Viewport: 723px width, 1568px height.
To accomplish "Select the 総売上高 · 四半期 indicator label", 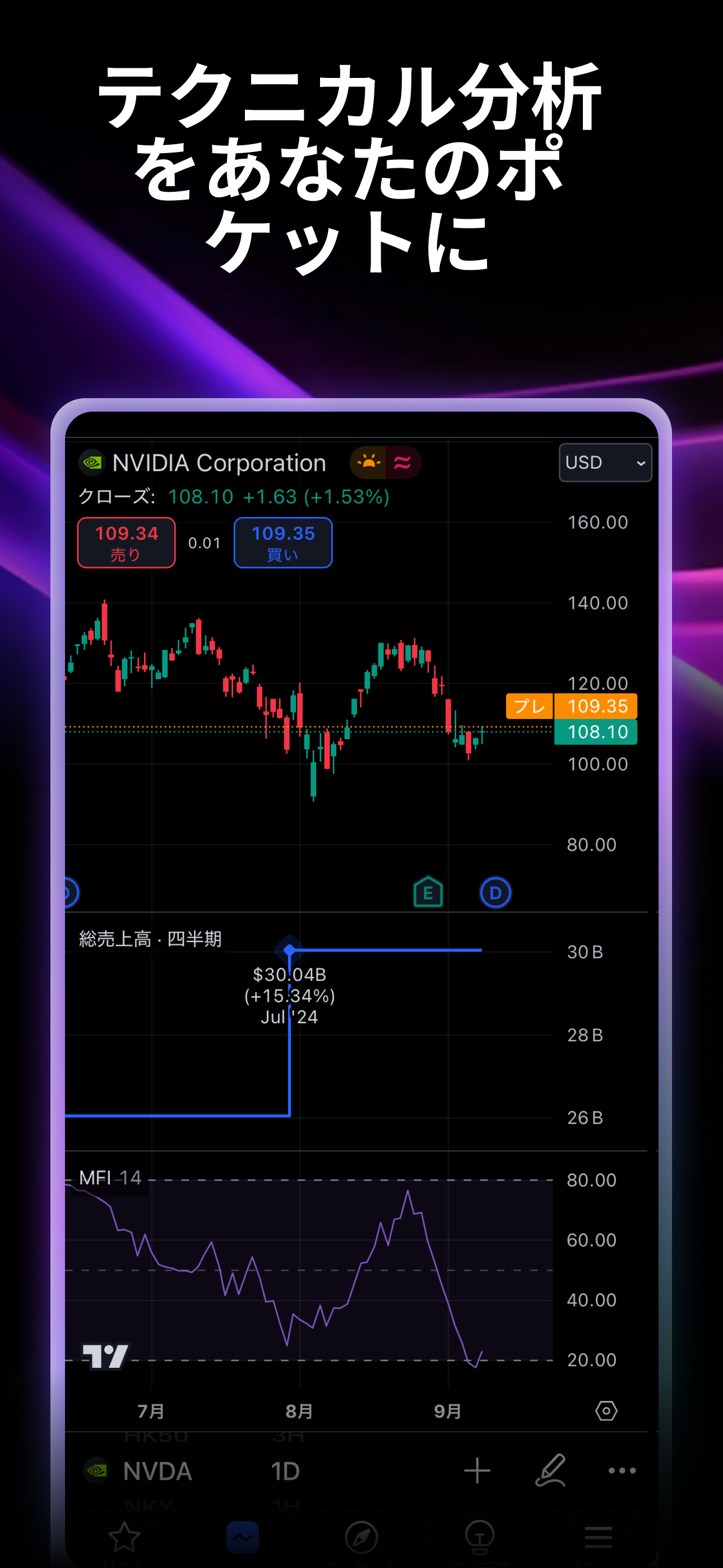I will [x=150, y=939].
